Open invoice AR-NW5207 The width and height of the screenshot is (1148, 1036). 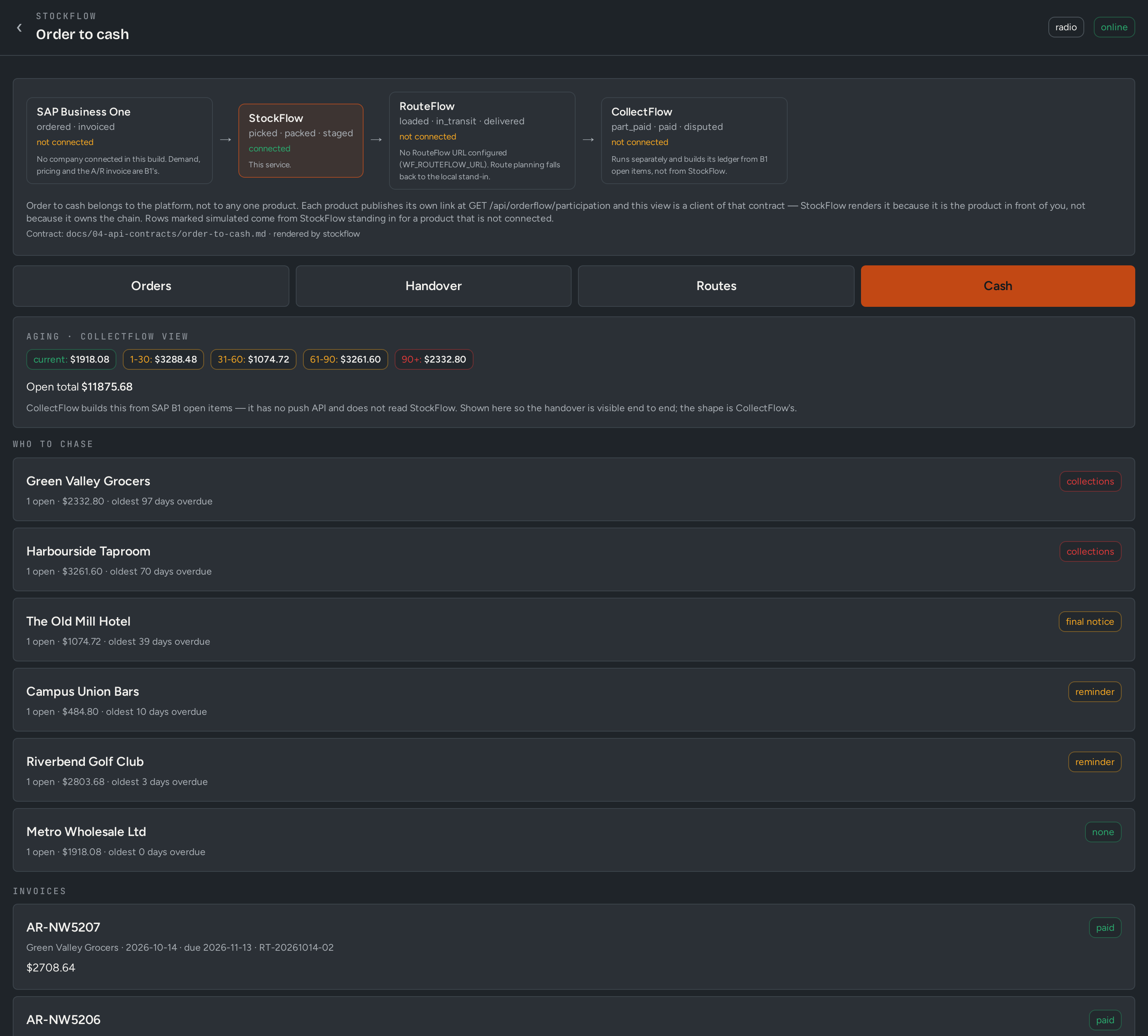coord(574,947)
